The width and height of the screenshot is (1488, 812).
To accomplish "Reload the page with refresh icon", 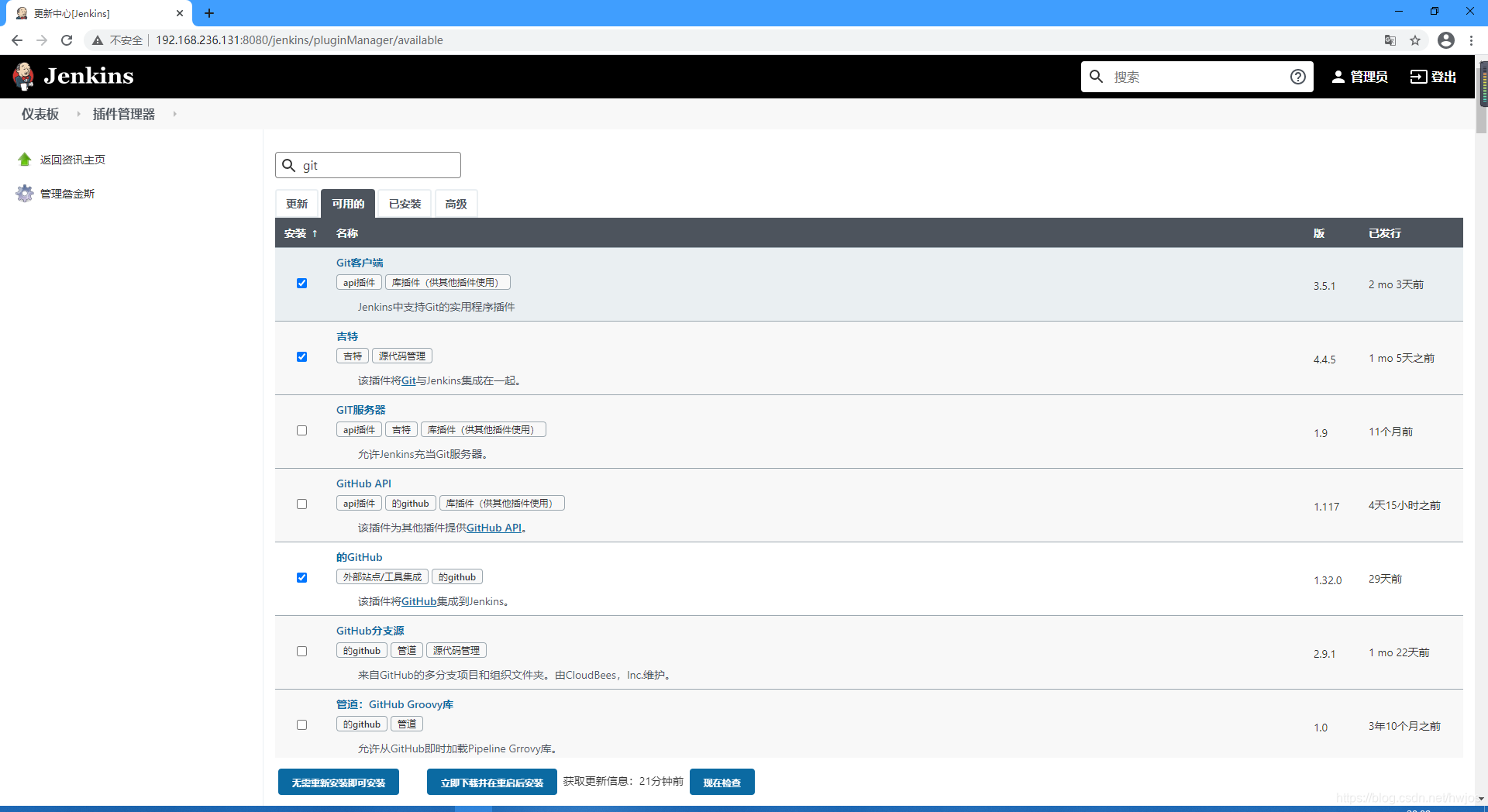I will click(x=67, y=40).
